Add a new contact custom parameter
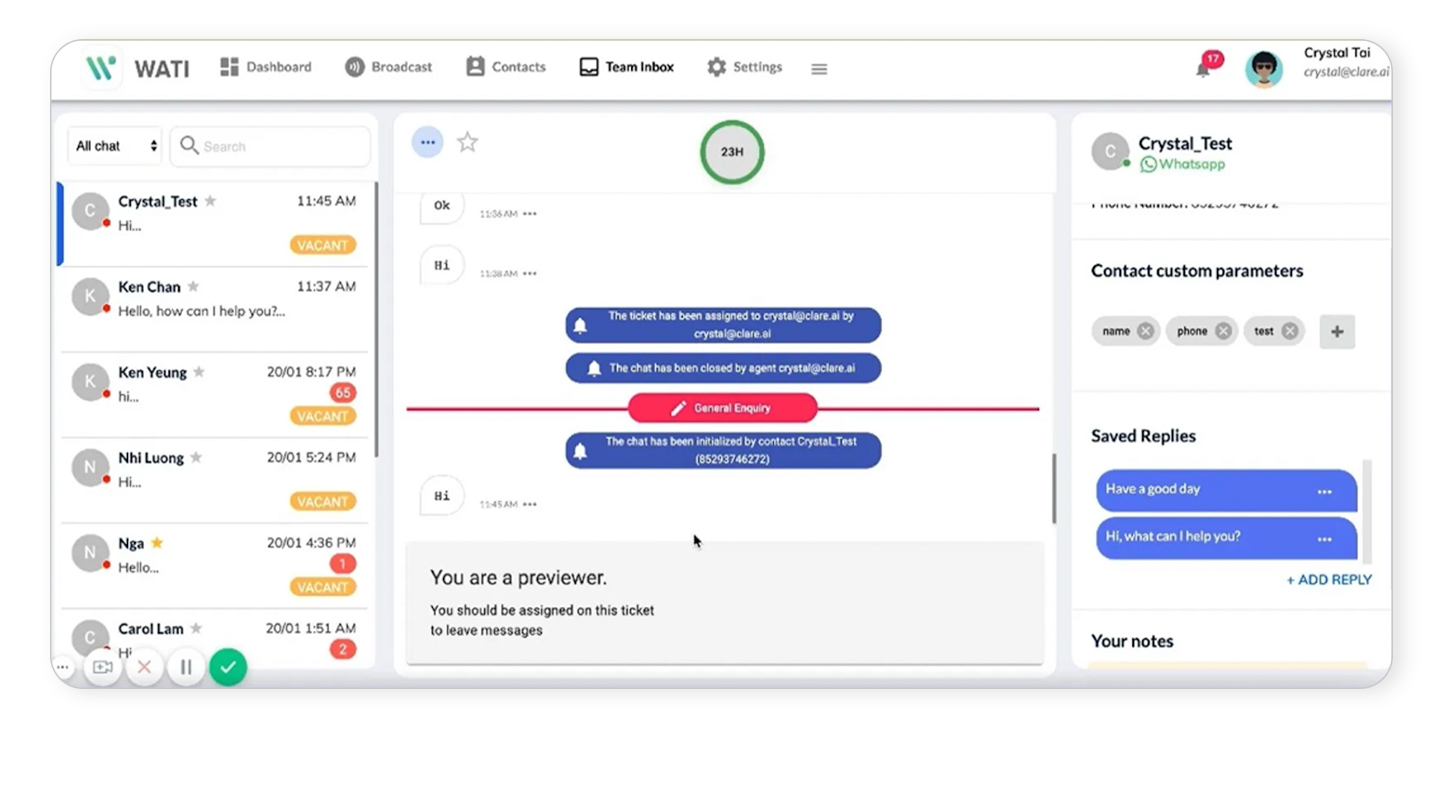The width and height of the screenshot is (1440, 810). 1337,330
